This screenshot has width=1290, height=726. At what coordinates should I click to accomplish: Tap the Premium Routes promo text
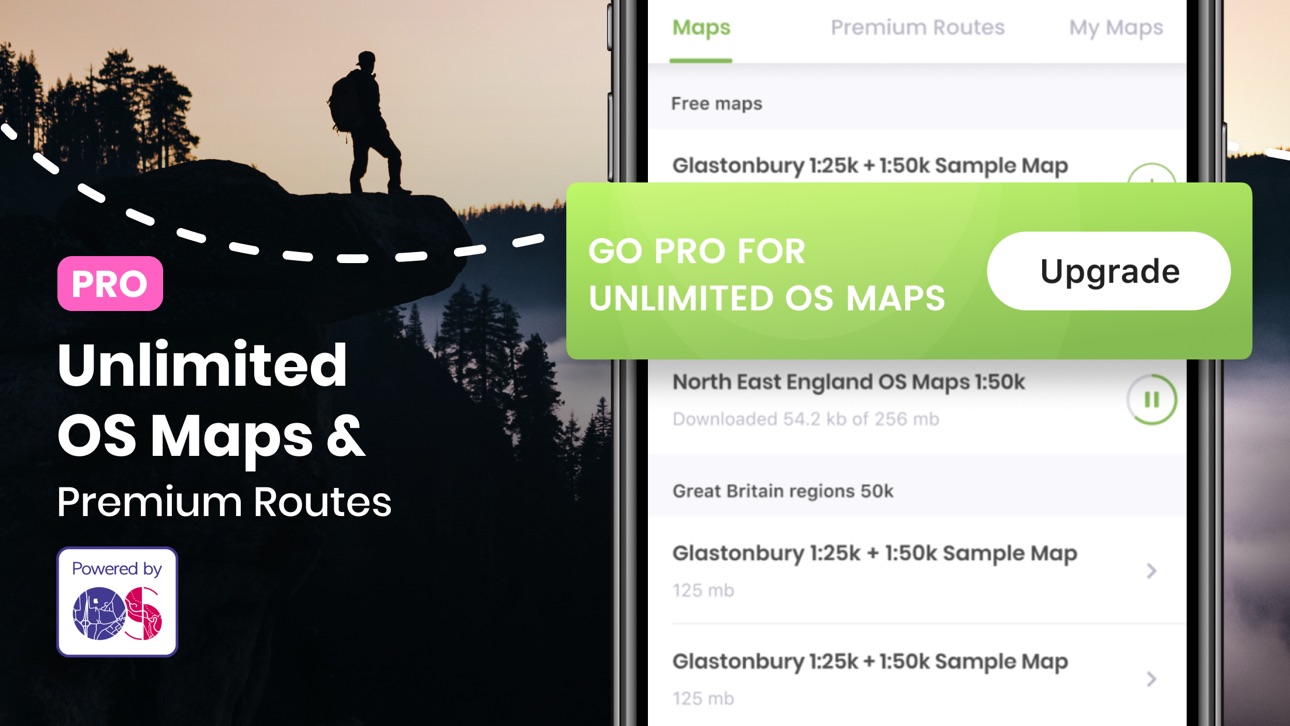coord(224,502)
